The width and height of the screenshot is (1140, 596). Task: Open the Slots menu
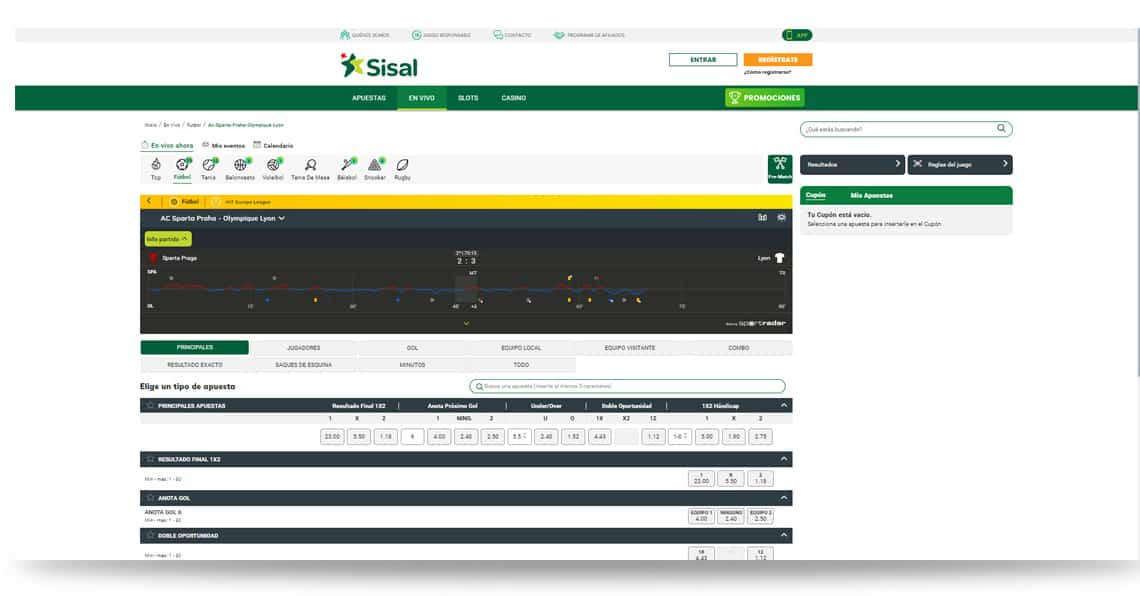tap(468, 98)
